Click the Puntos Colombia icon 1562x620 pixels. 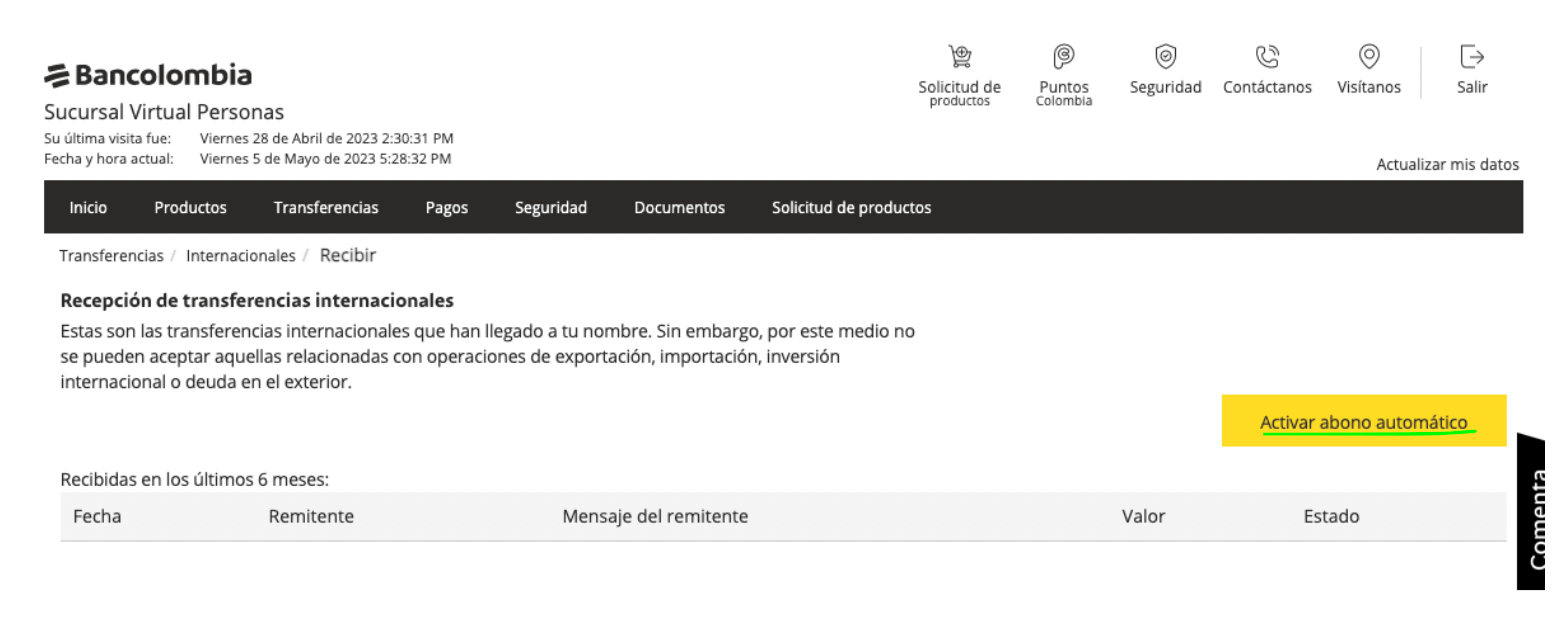pyautogui.click(x=1063, y=70)
